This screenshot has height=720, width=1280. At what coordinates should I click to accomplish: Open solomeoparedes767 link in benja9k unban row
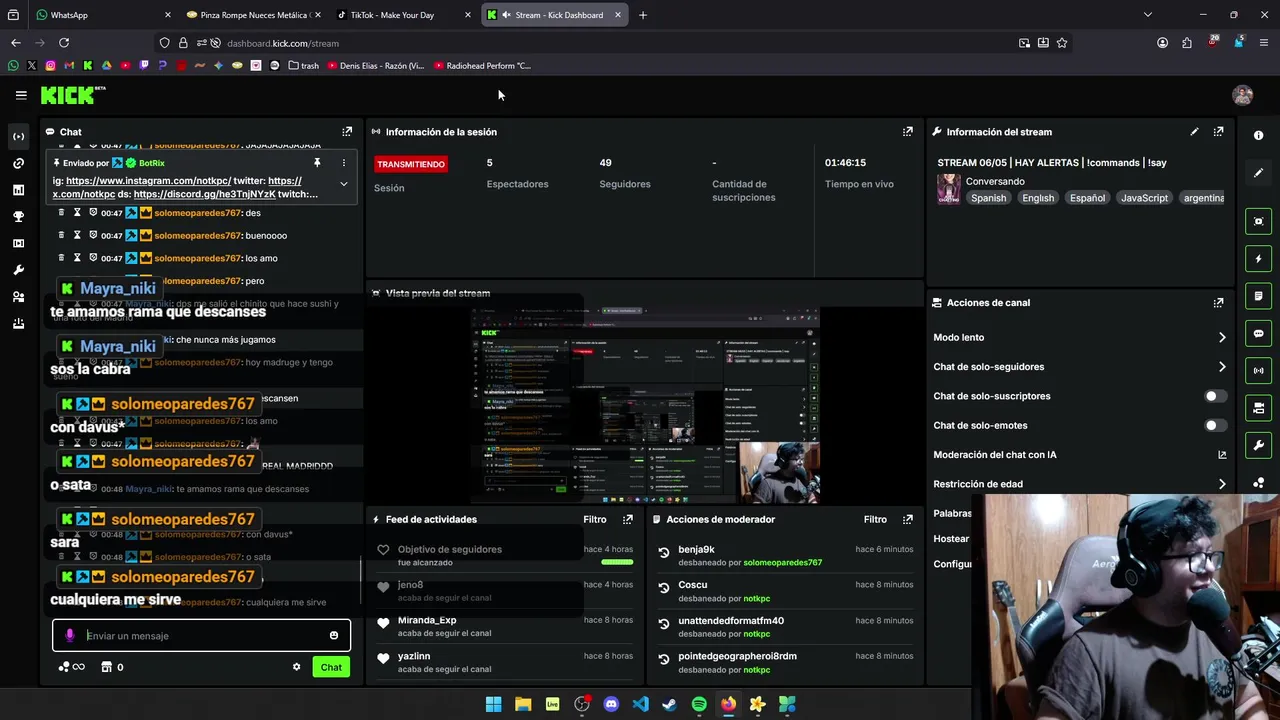point(782,563)
